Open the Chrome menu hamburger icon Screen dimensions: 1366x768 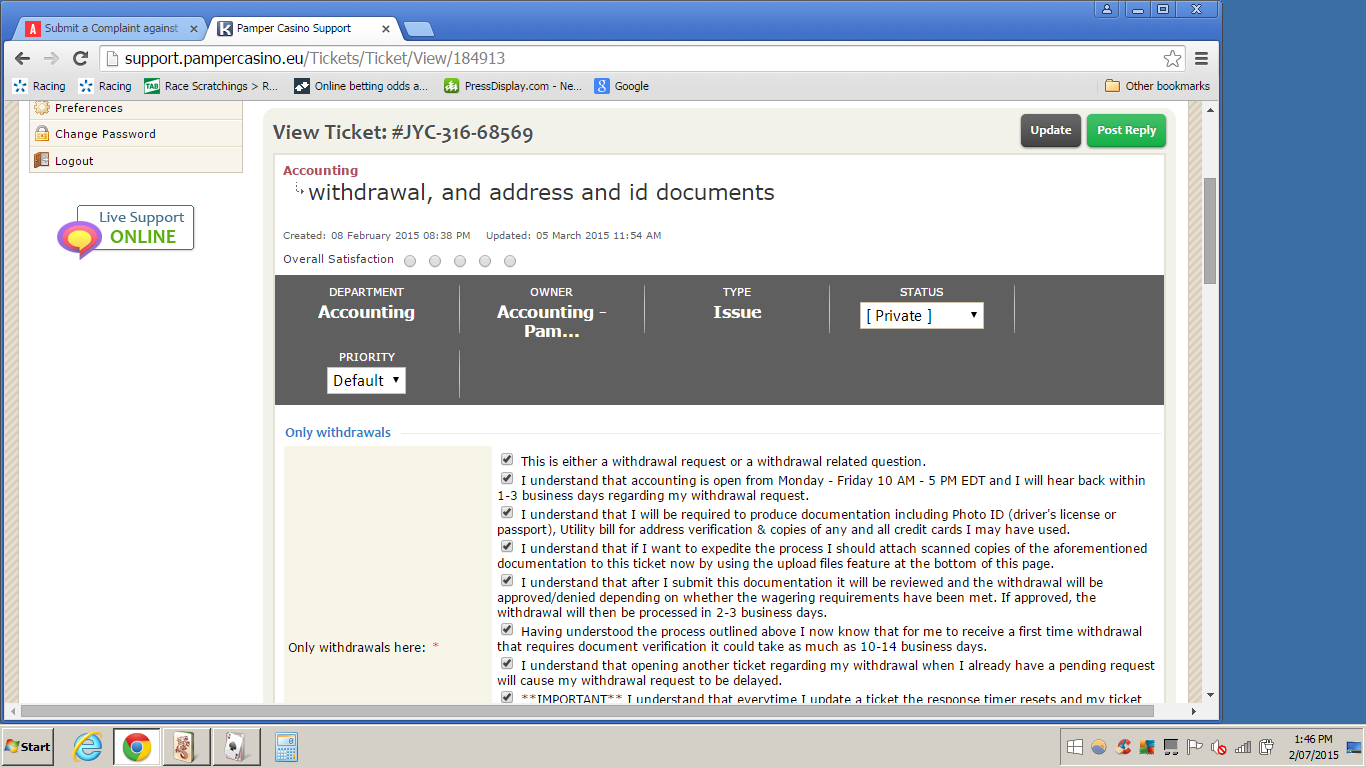(x=1201, y=58)
